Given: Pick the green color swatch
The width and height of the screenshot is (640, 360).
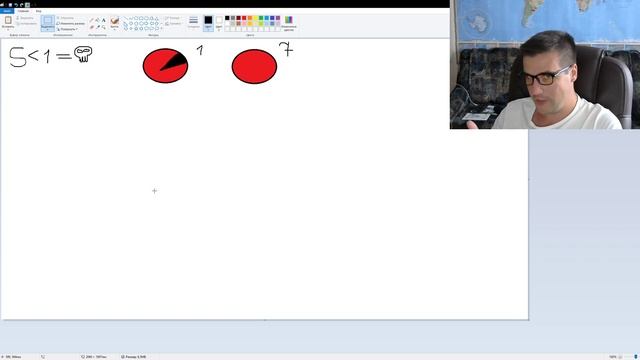Looking at the screenshot, I should pos(261,18).
